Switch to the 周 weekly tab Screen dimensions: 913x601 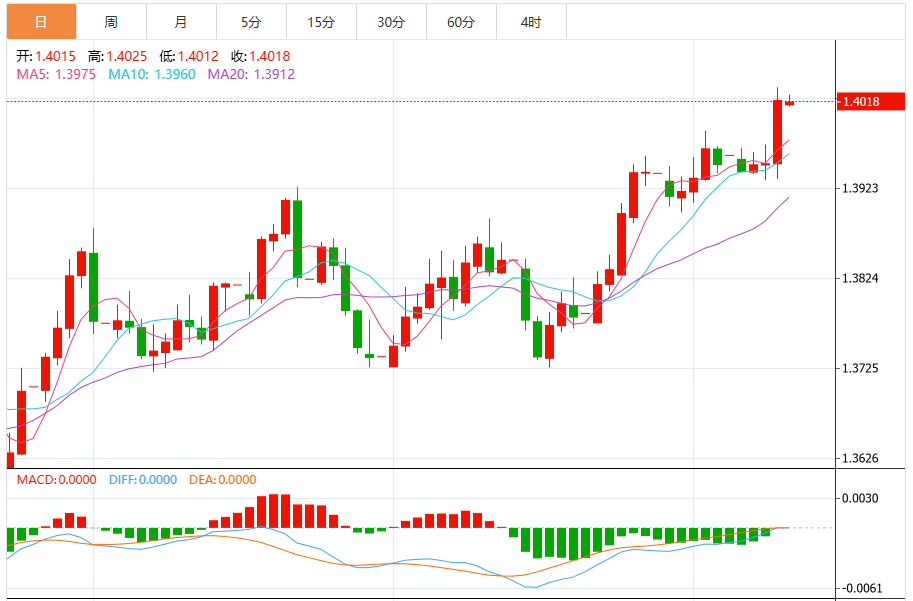coord(111,22)
